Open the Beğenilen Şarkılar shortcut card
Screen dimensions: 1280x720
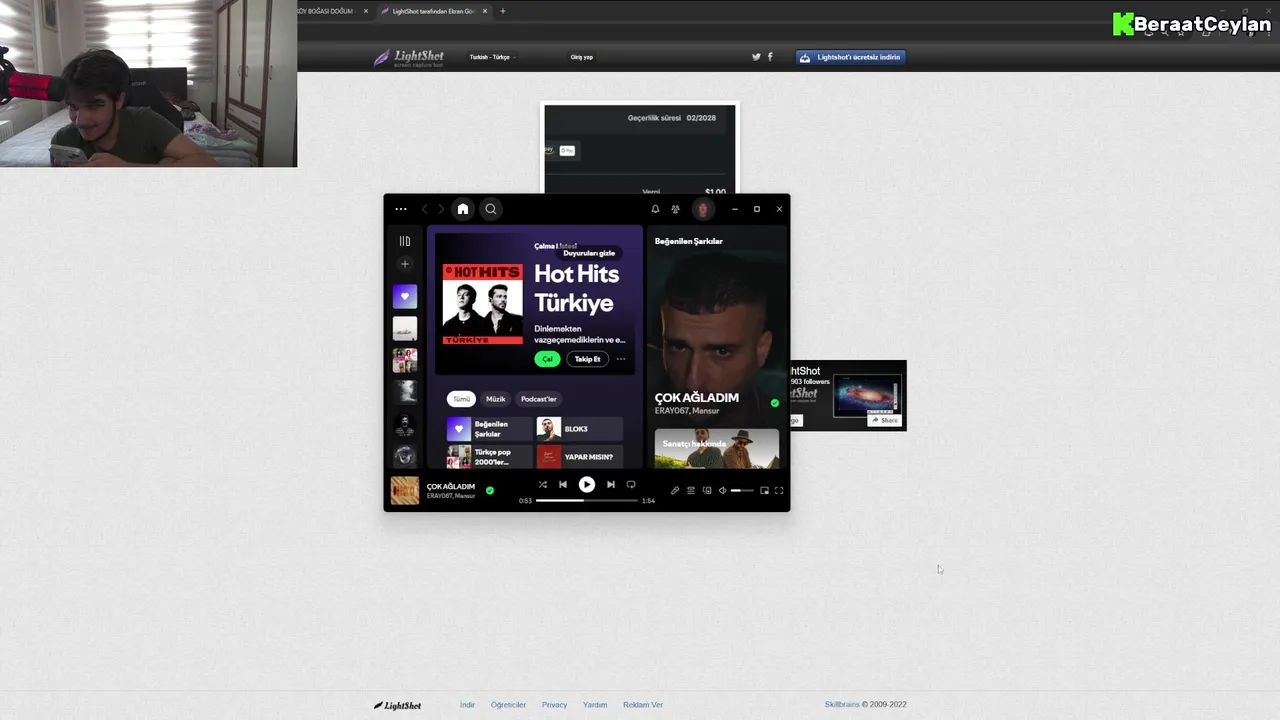490,429
